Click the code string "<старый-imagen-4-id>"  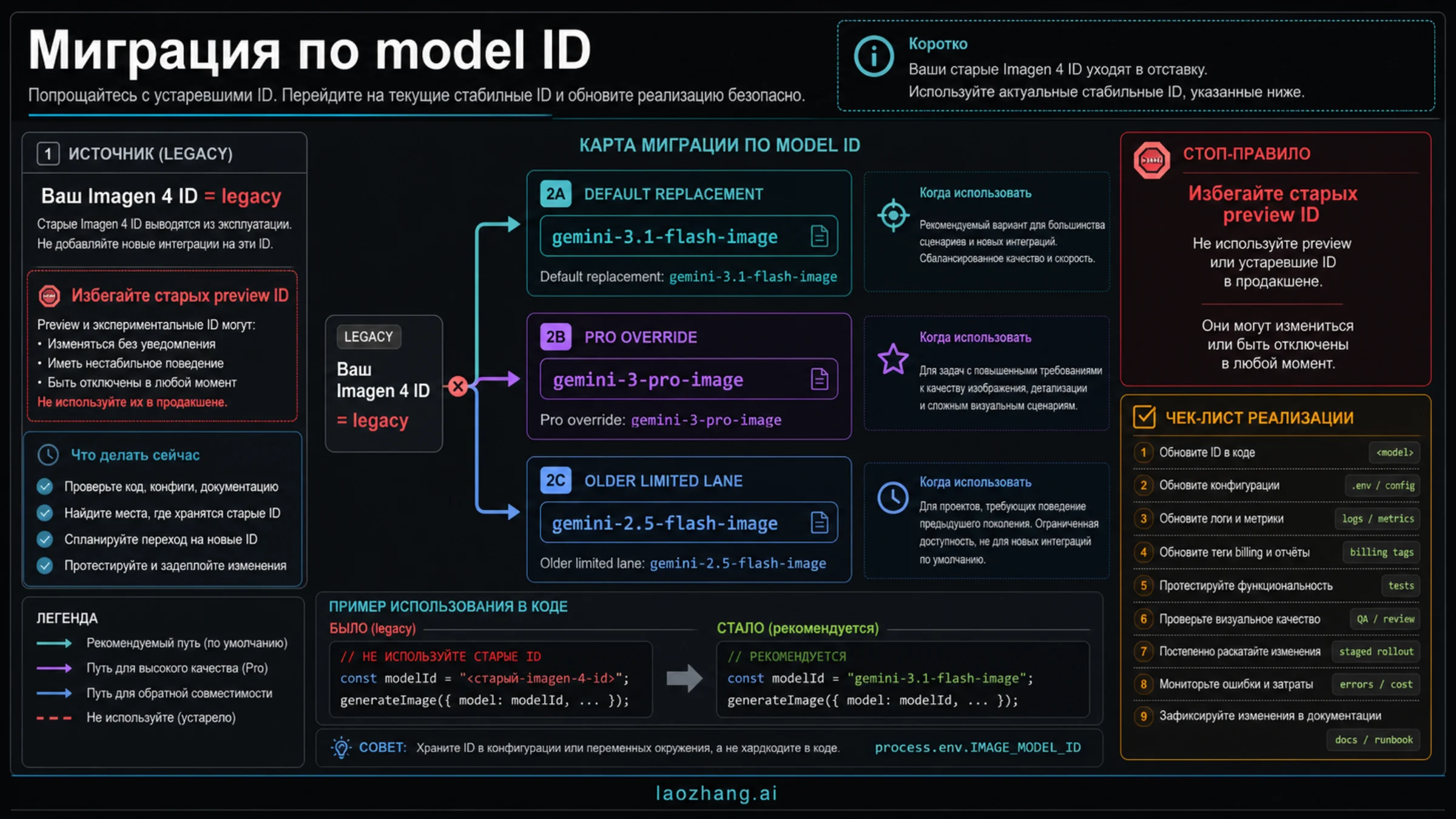point(541,678)
